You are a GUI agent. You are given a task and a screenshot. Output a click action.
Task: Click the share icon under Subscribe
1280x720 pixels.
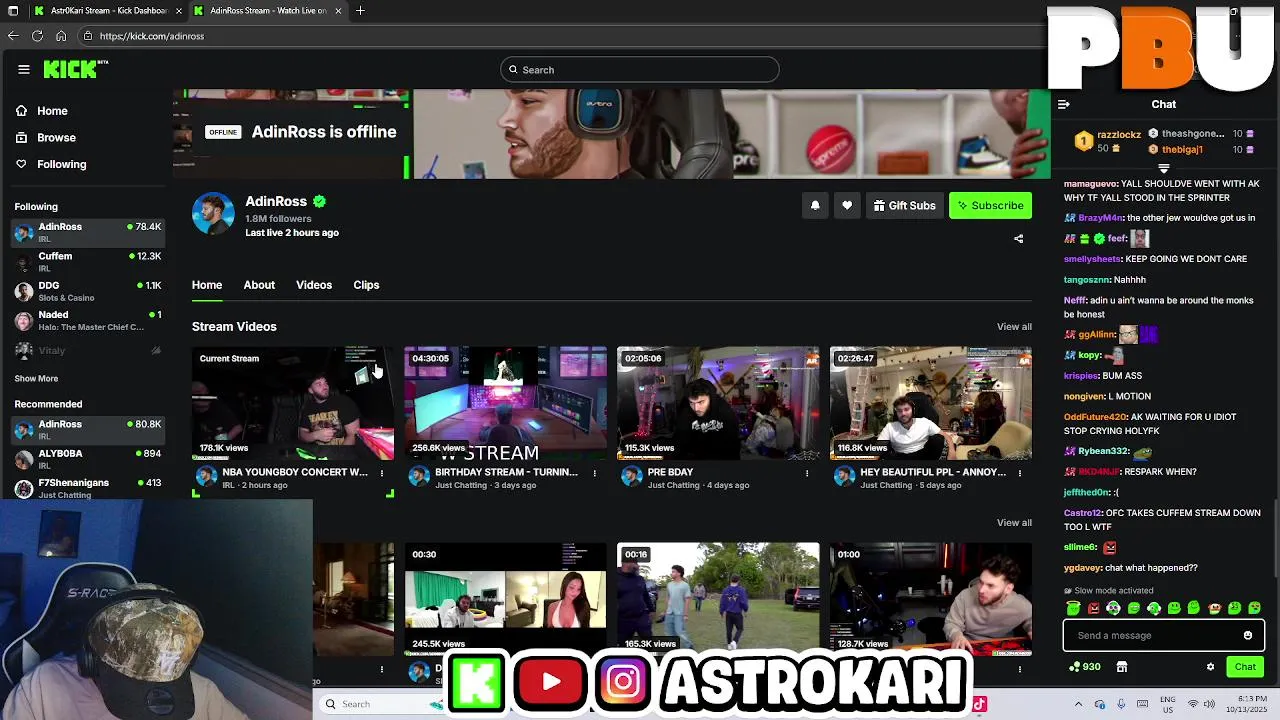(1018, 239)
